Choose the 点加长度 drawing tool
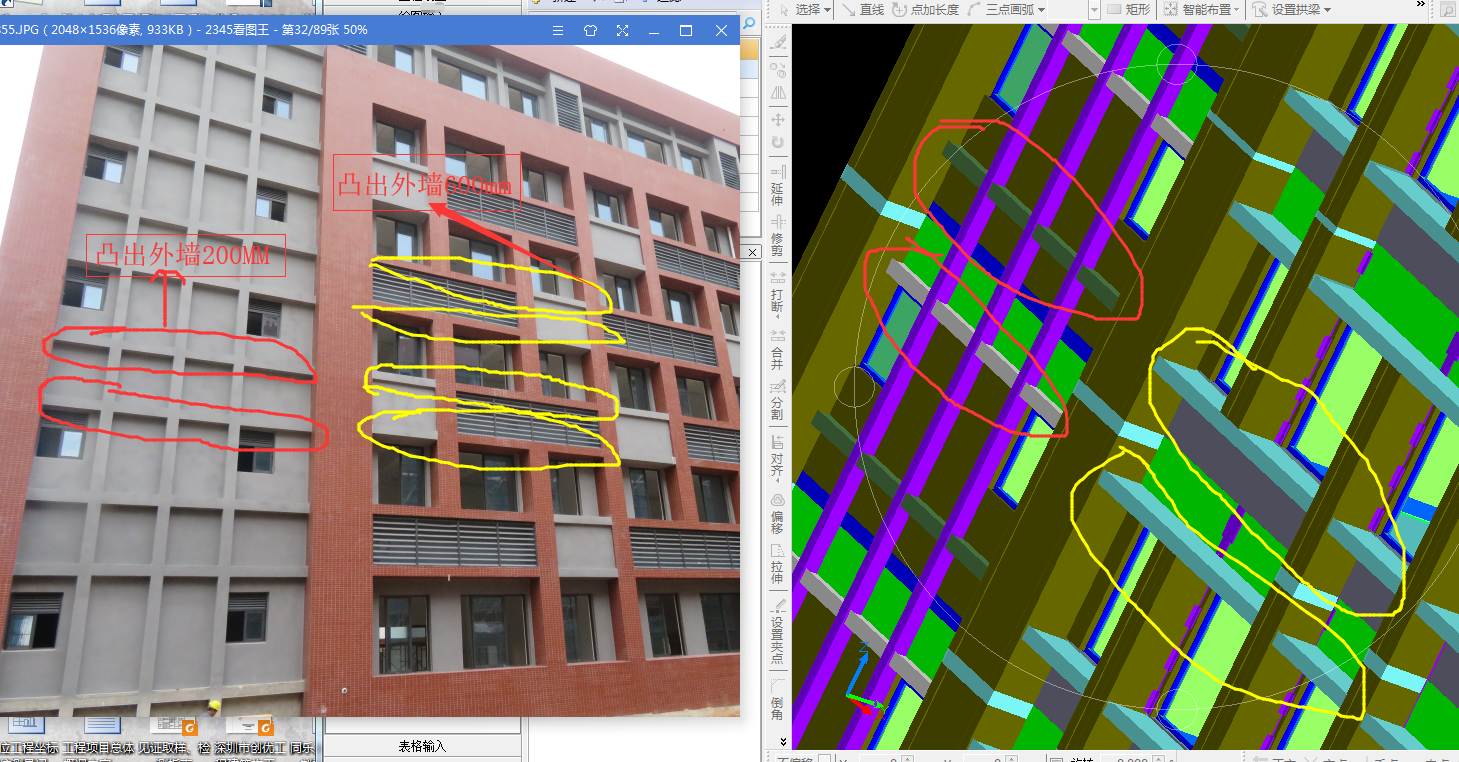The image size is (1459, 762). coord(925,9)
